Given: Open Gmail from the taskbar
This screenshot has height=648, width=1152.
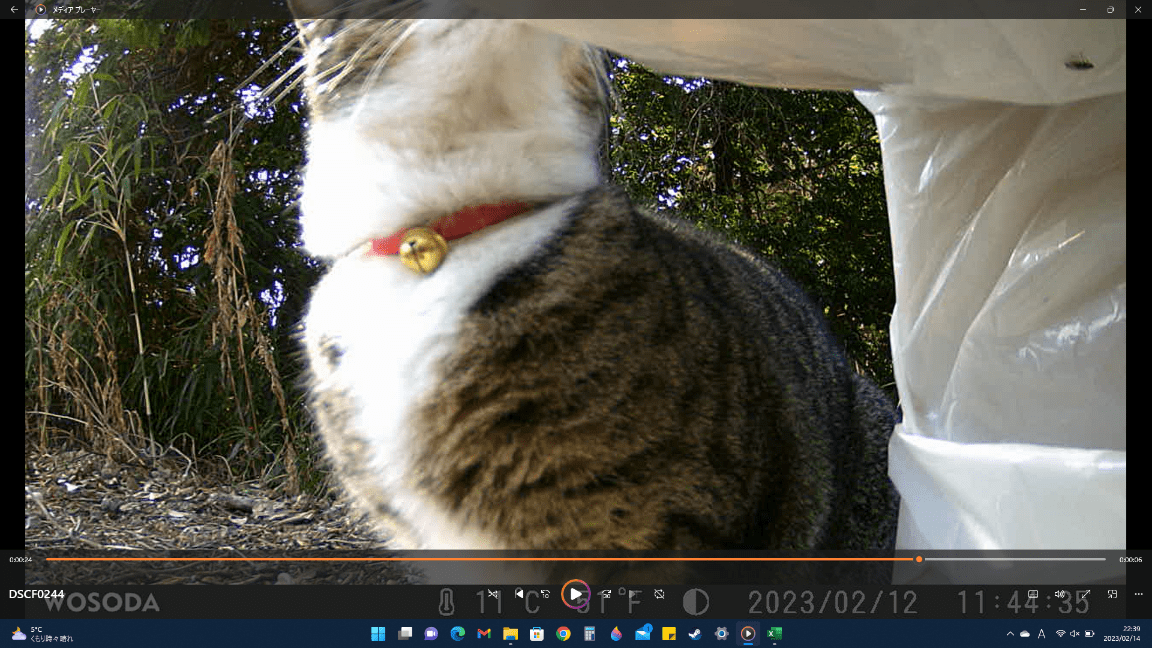Looking at the screenshot, I should [484, 633].
